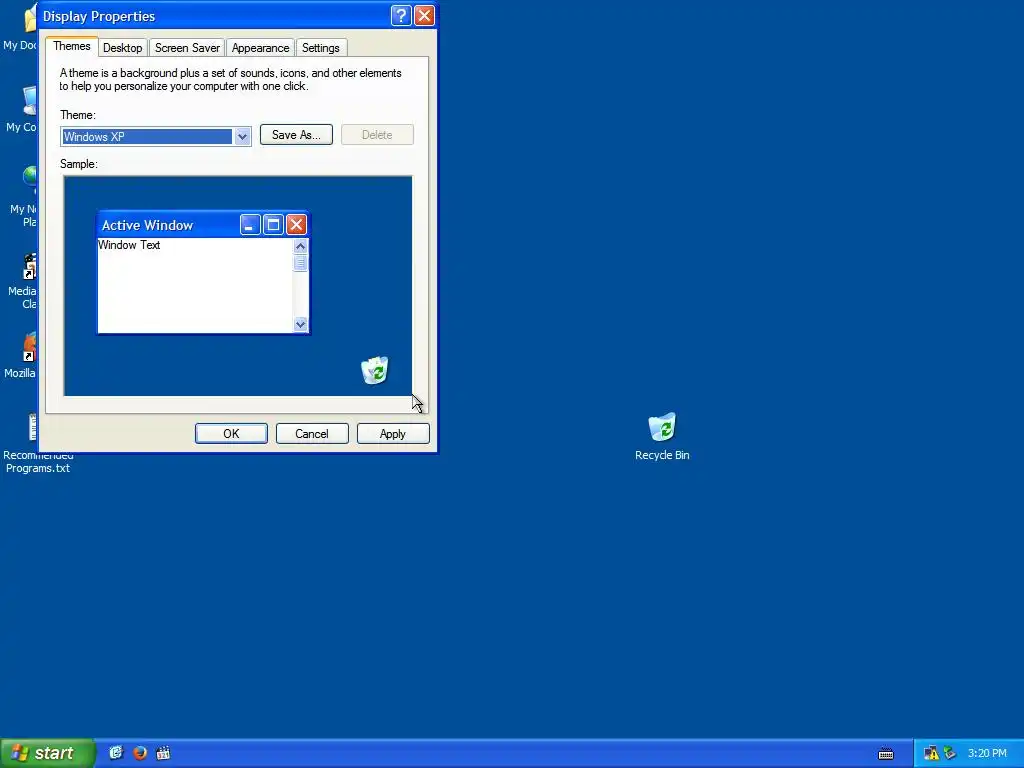Launch Firefox from Quick Launch
This screenshot has height=768, width=1024.
pyautogui.click(x=140, y=753)
